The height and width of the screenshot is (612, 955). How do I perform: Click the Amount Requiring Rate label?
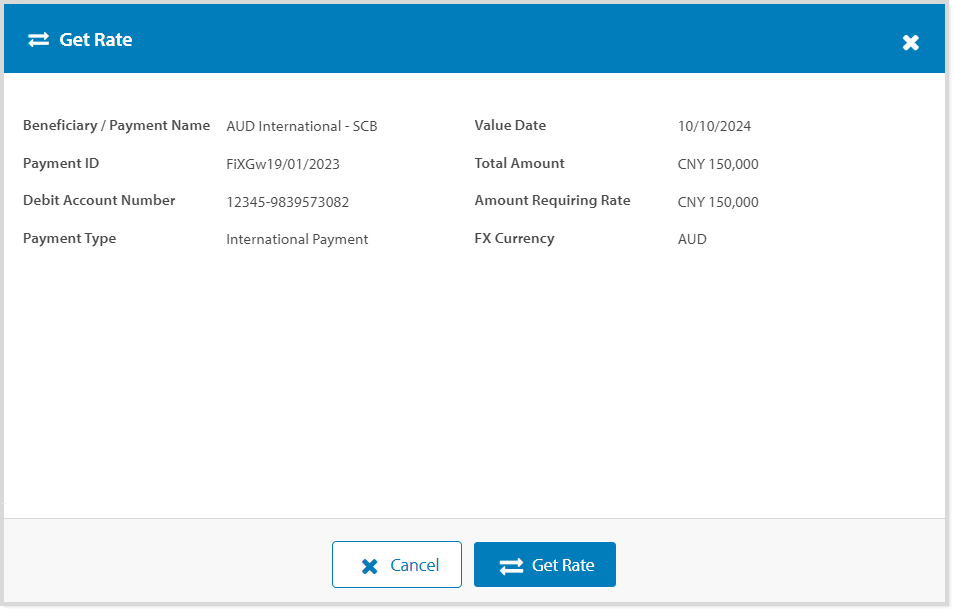coord(552,201)
